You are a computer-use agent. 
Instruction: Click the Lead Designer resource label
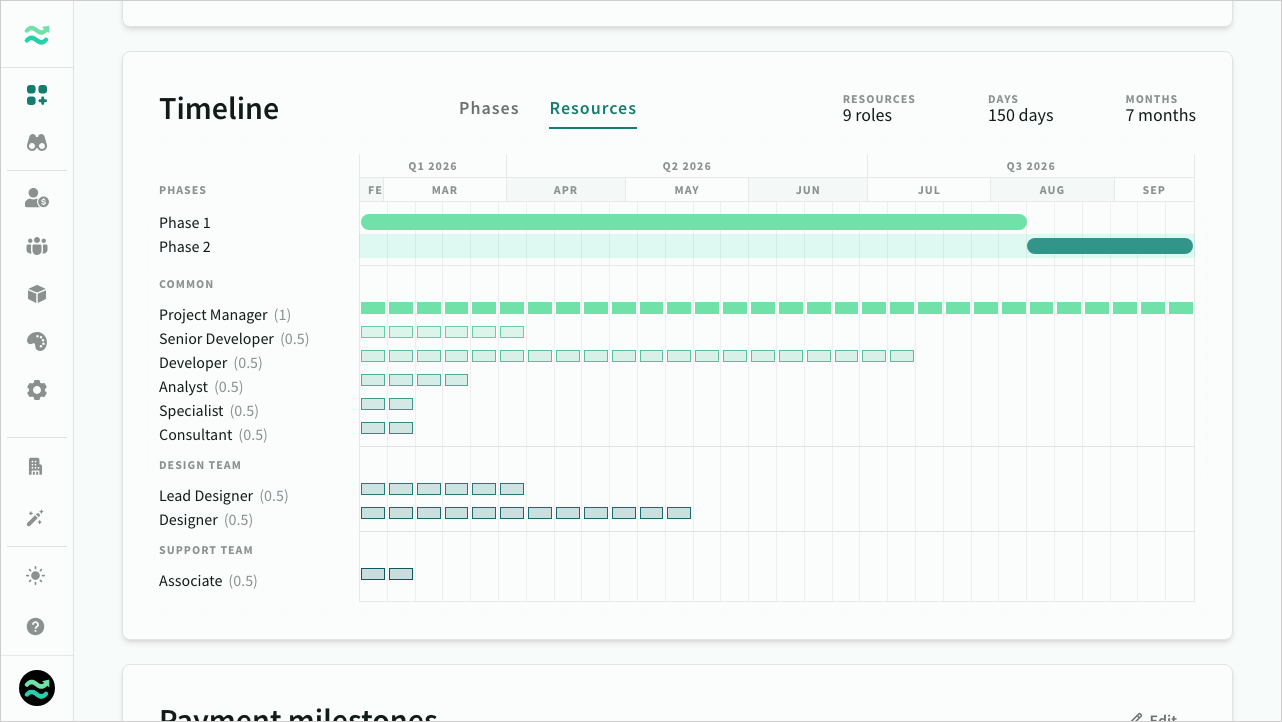[206, 496]
